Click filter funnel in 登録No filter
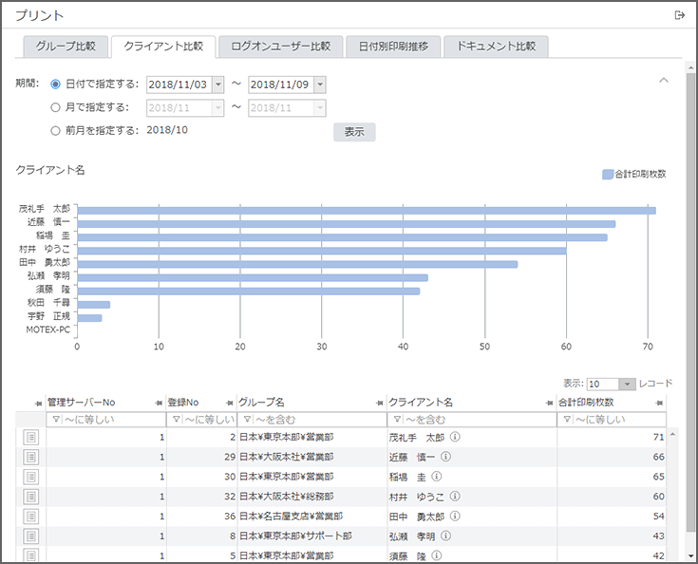The width and height of the screenshot is (698, 564). pos(176,419)
